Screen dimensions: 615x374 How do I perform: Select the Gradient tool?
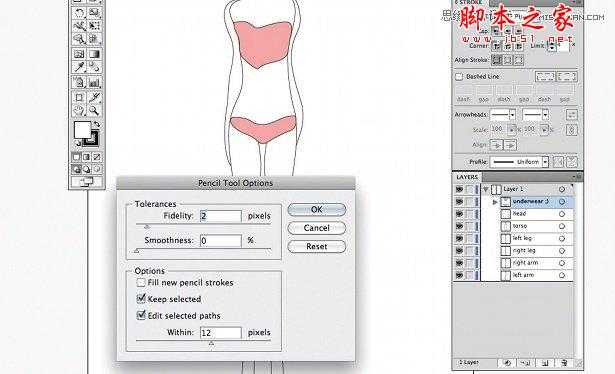(x=94, y=54)
